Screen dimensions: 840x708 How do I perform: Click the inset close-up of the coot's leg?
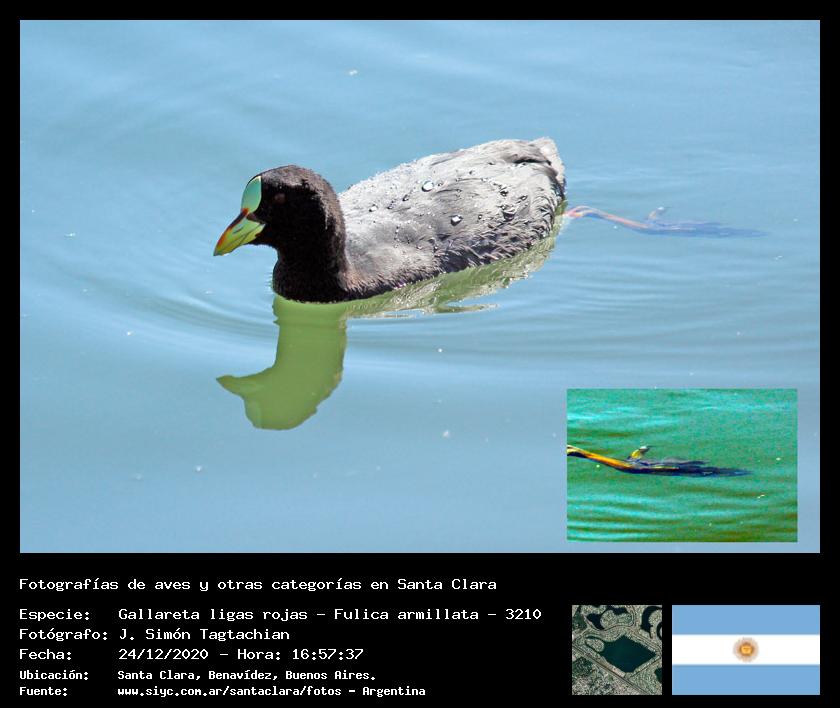(681, 465)
